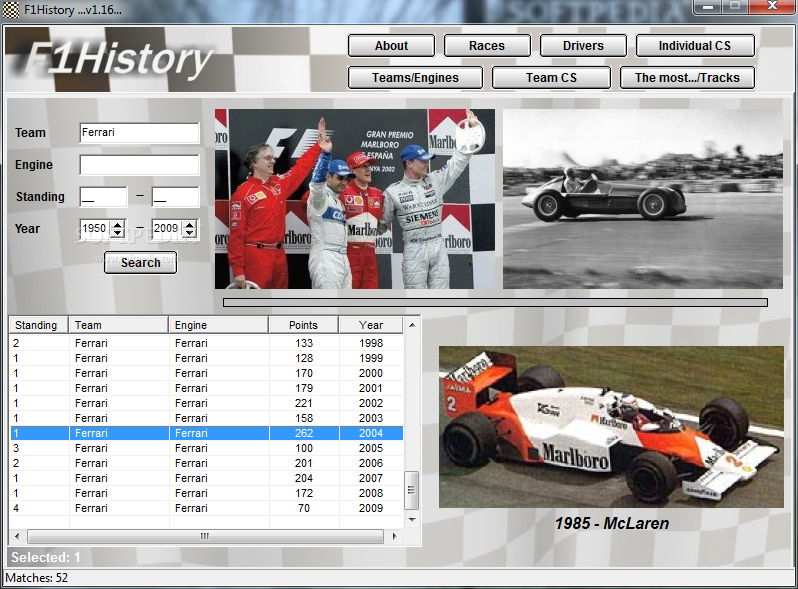This screenshot has height=589, width=798.
Task: Click the progress bar under the photos
Action: pyautogui.click(x=495, y=302)
